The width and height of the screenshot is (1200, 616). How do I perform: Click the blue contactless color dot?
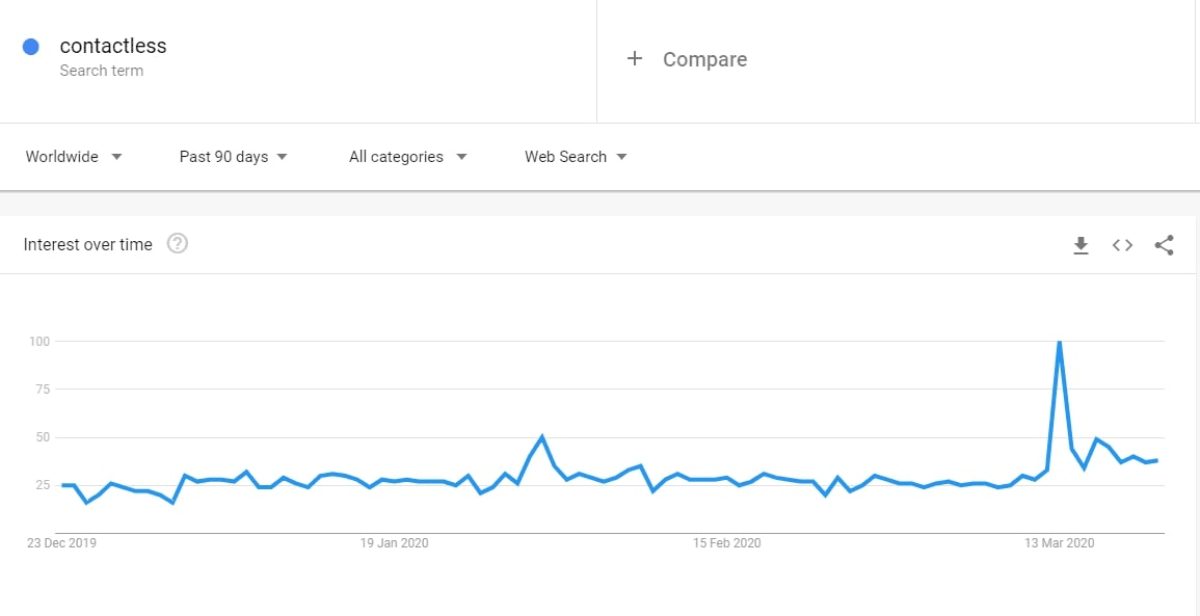pos(31,46)
